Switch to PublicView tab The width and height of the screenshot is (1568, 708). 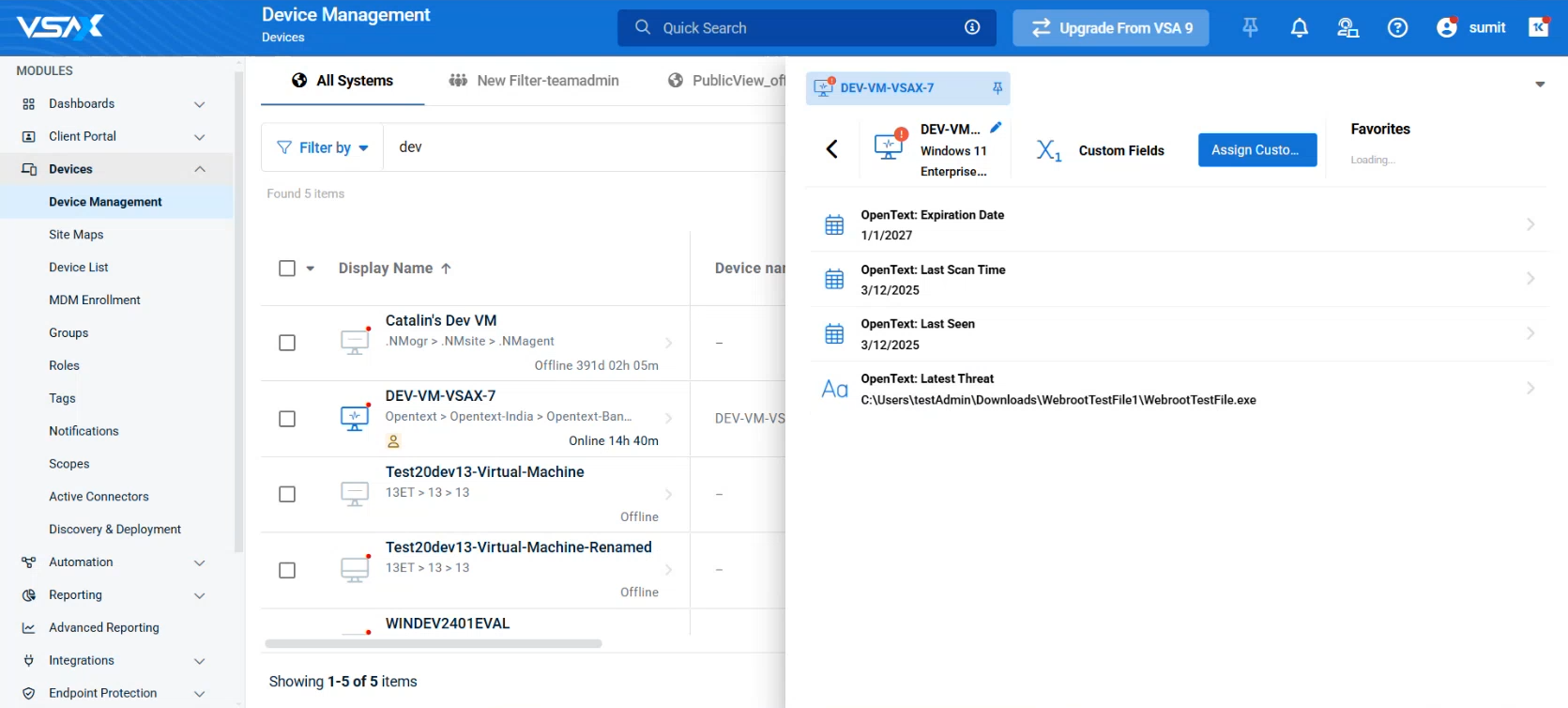point(726,81)
